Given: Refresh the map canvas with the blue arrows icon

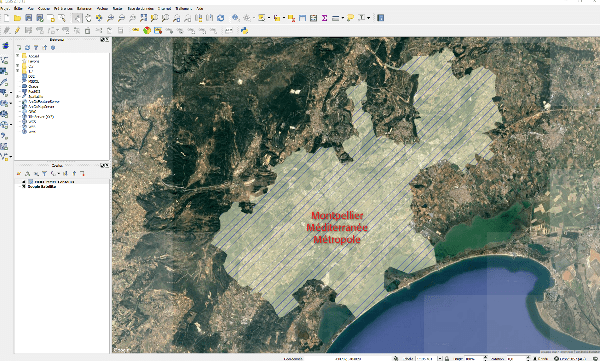Looking at the screenshot, I should (x=220, y=18).
